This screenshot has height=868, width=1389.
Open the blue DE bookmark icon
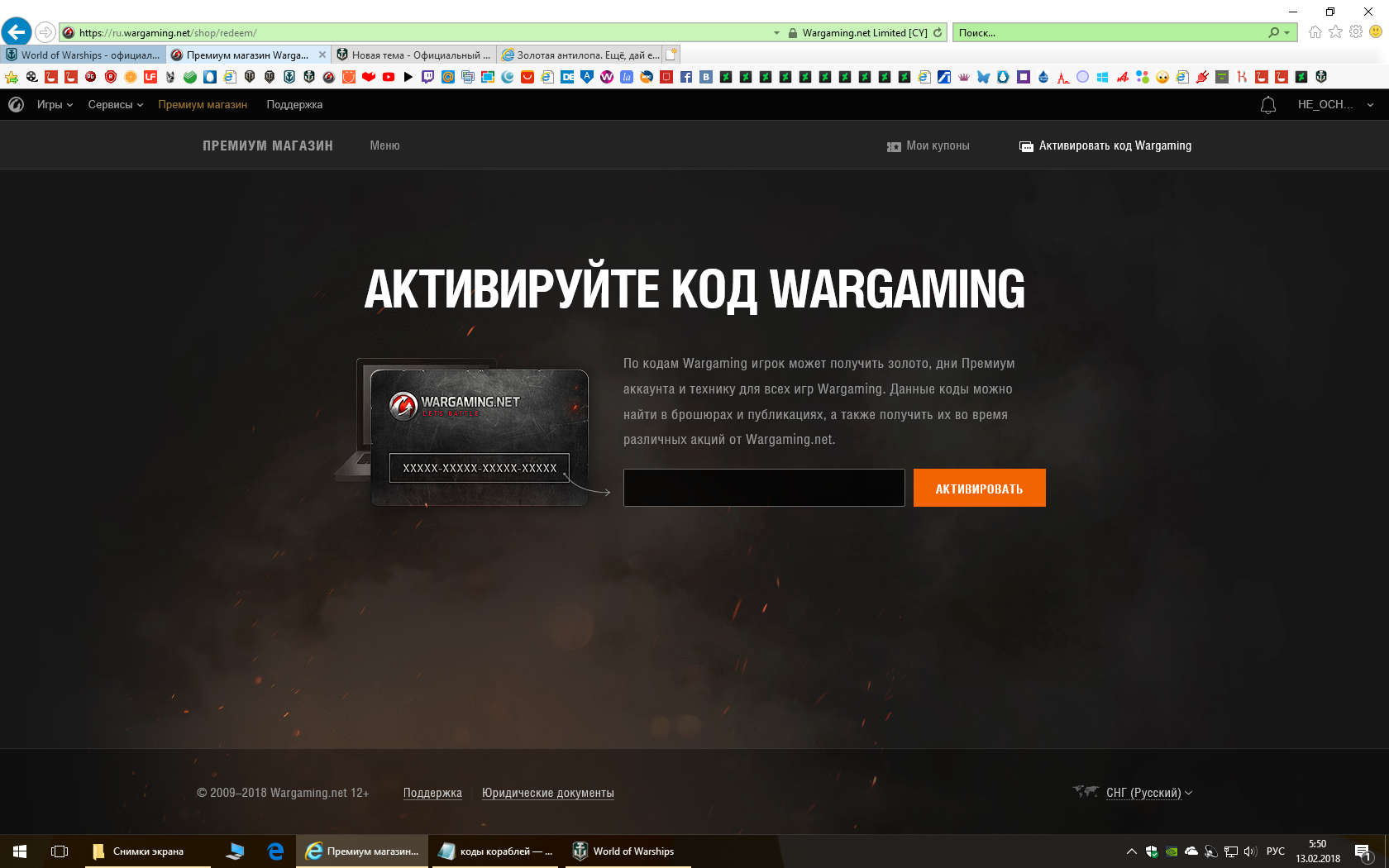(567, 77)
